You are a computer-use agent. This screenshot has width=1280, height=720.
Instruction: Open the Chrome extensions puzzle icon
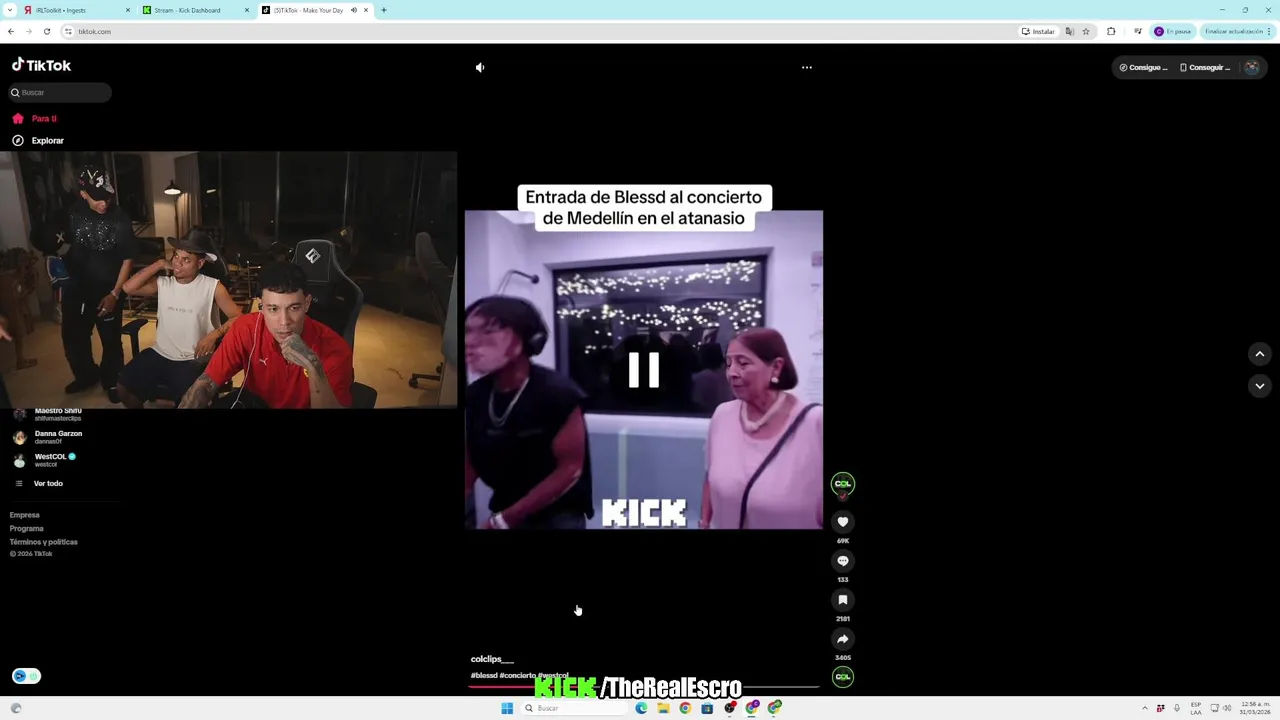point(1111,31)
